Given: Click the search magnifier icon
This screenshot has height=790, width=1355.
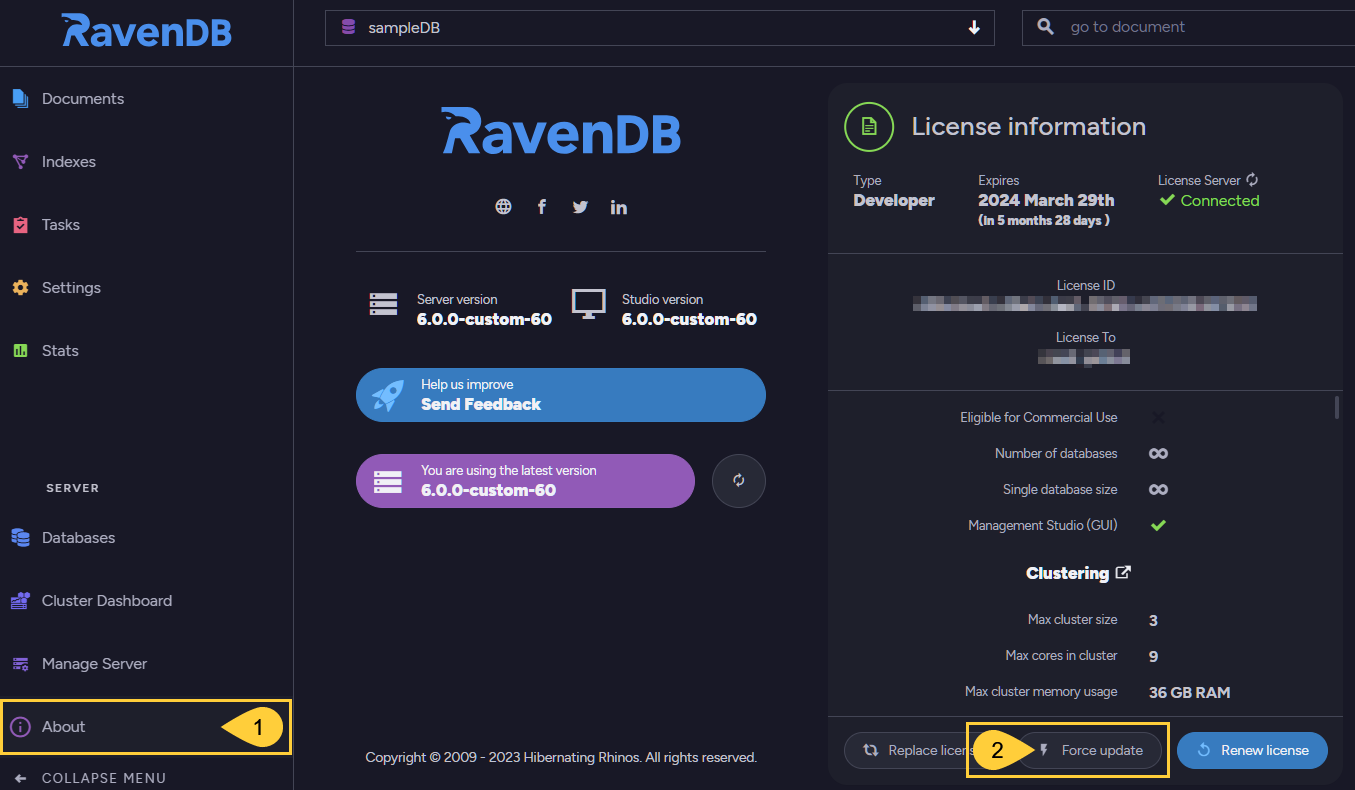Looking at the screenshot, I should pyautogui.click(x=1045, y=27).
